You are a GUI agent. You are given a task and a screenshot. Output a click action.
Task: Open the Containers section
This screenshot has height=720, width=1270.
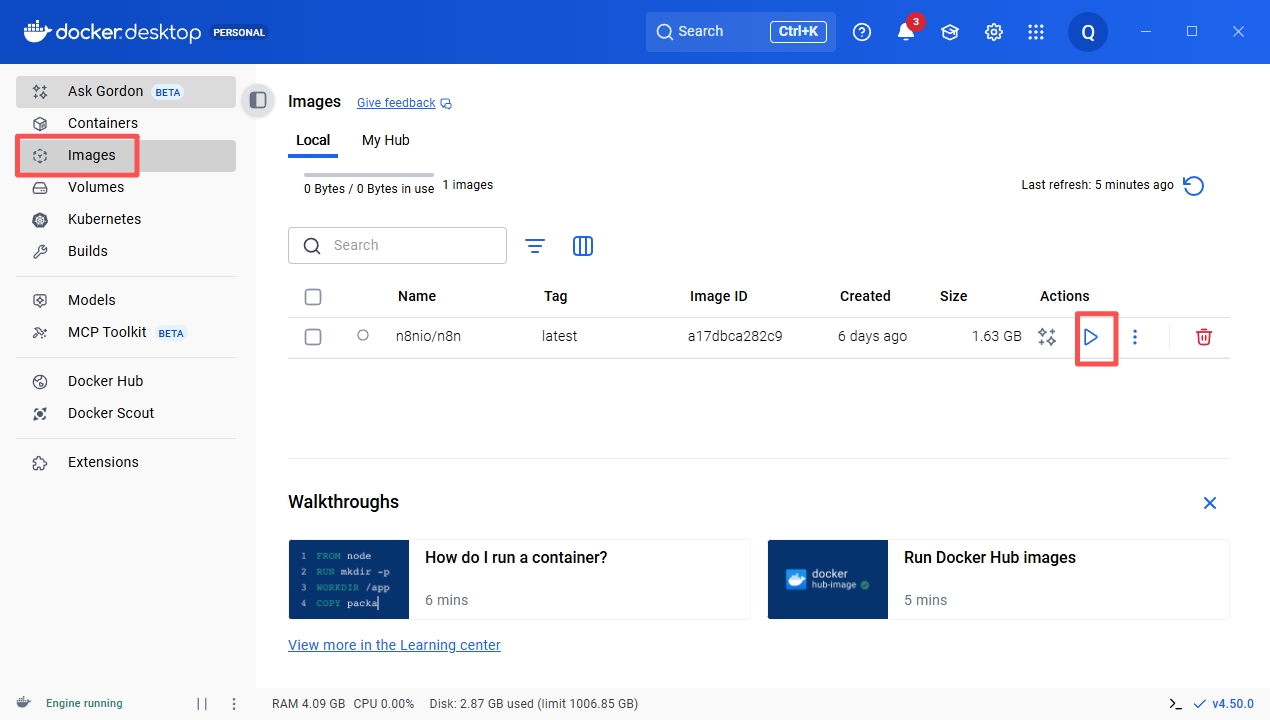tap(126, 123)
